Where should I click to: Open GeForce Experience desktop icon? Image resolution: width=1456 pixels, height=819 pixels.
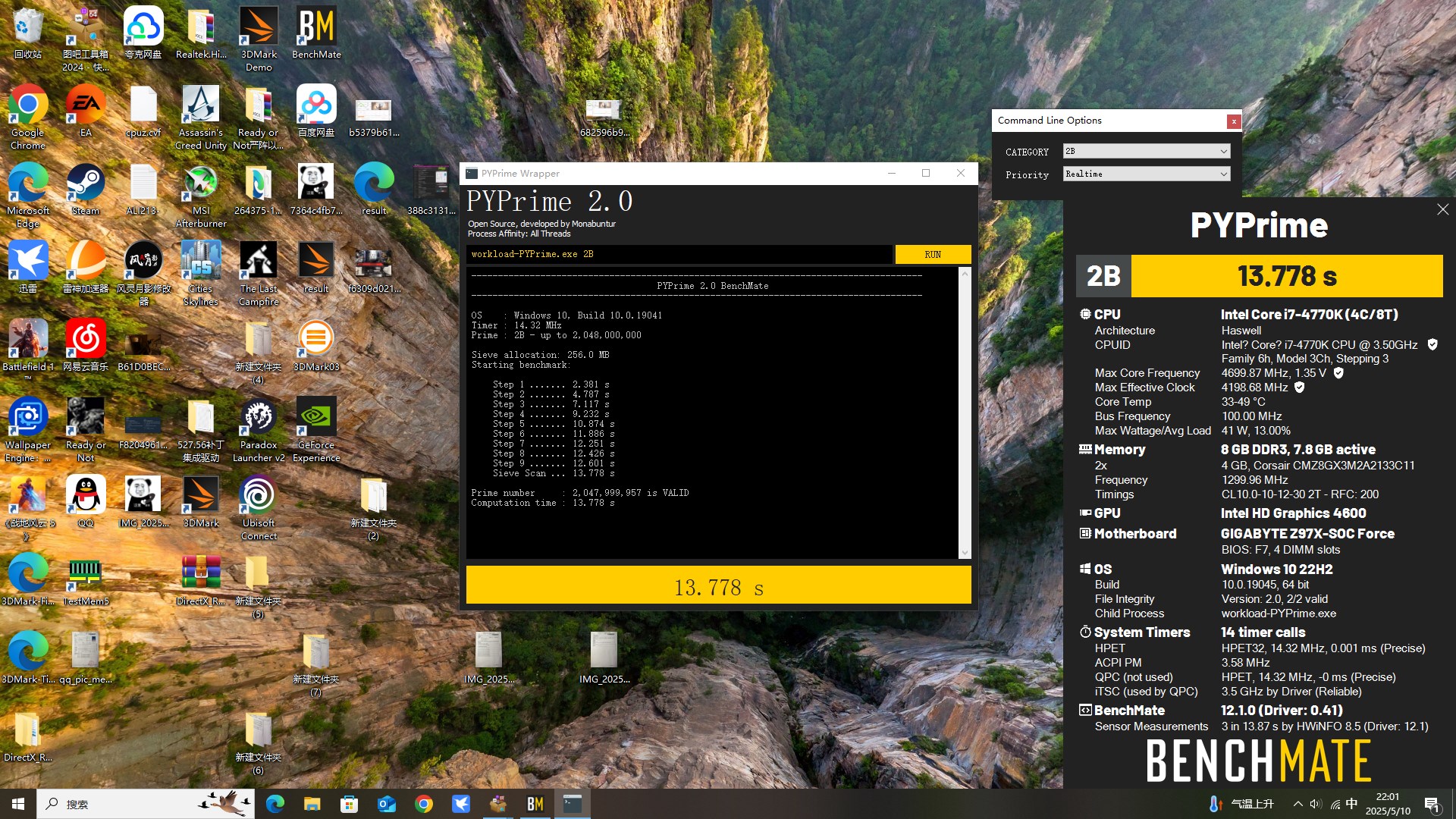coord(316,429)
